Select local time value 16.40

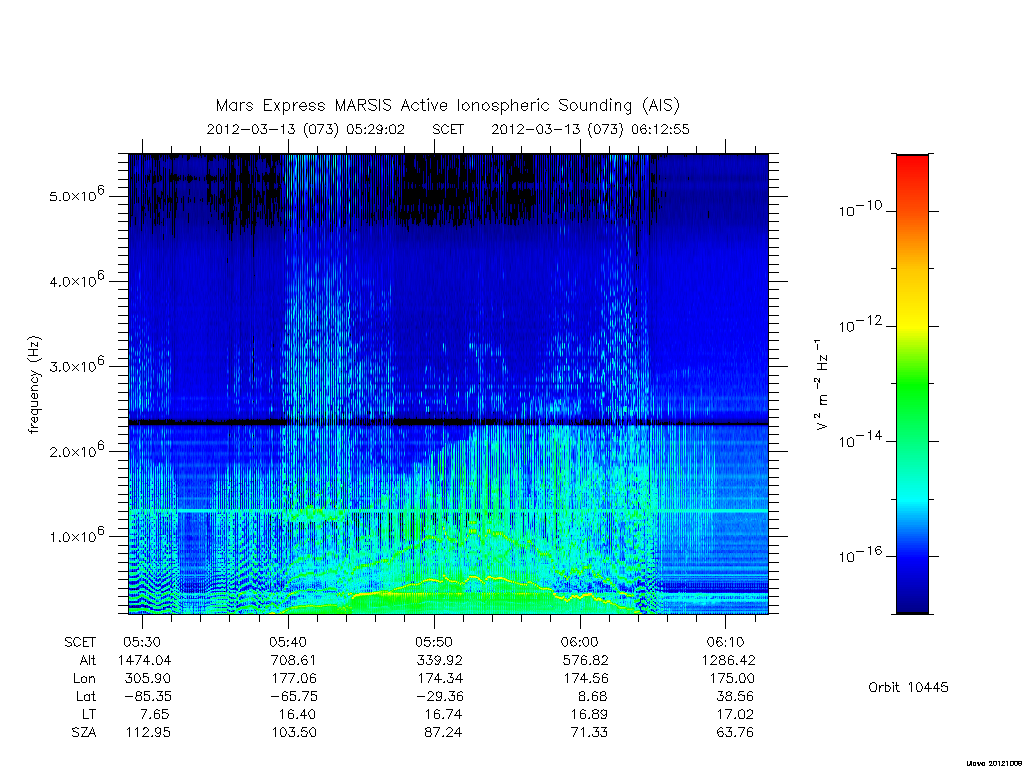[x=297, y=714]
